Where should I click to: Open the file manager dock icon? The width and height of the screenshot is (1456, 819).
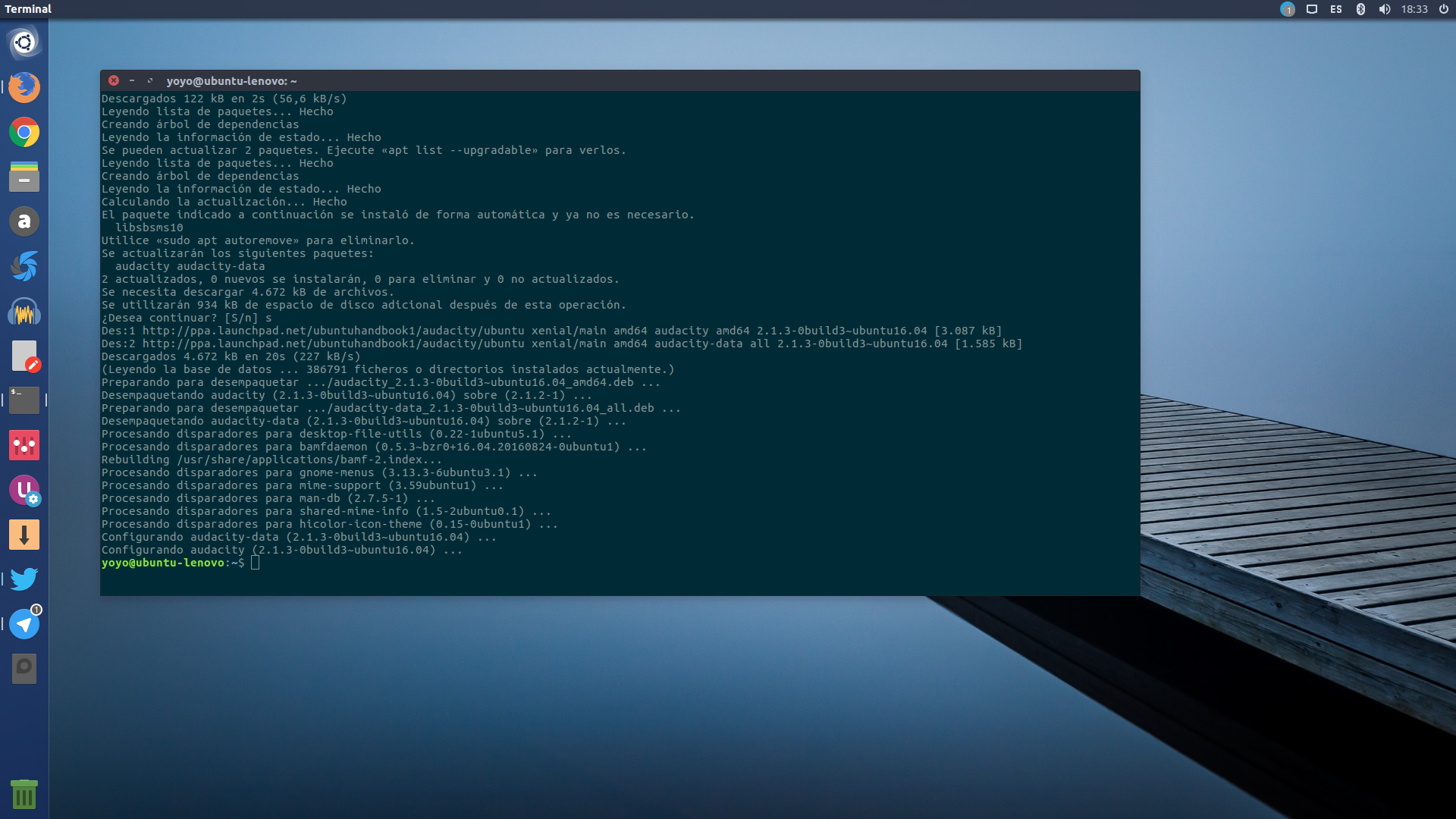pyautogui.click(x=24, y=177)
